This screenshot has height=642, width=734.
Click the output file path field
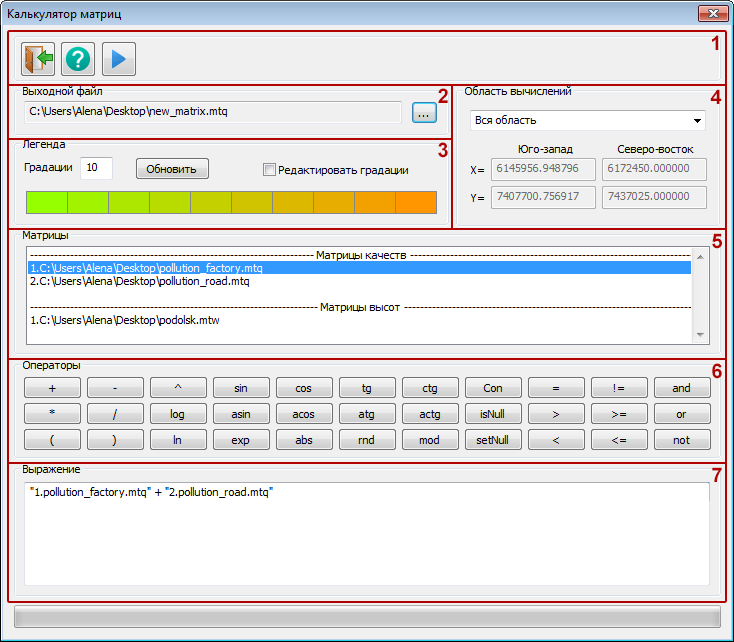pyautogui.click(x=212, y=112)
